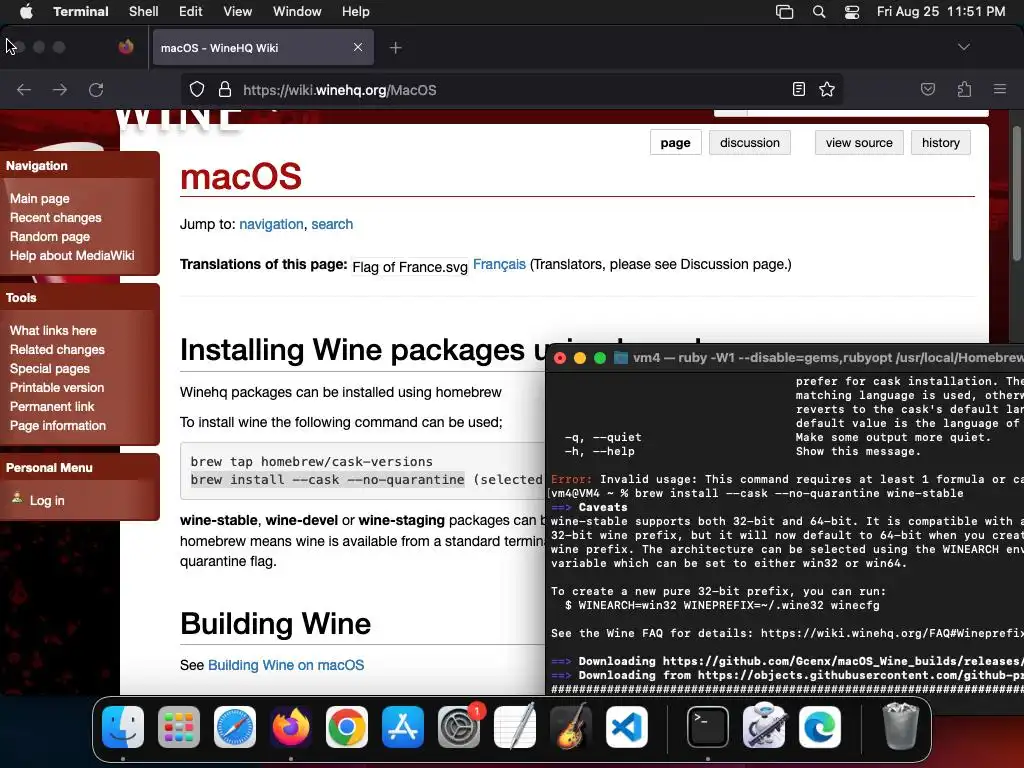Screen dimensions: 1024x768
Task: Go to wiki Main page
Action: [x=39, y=199]
